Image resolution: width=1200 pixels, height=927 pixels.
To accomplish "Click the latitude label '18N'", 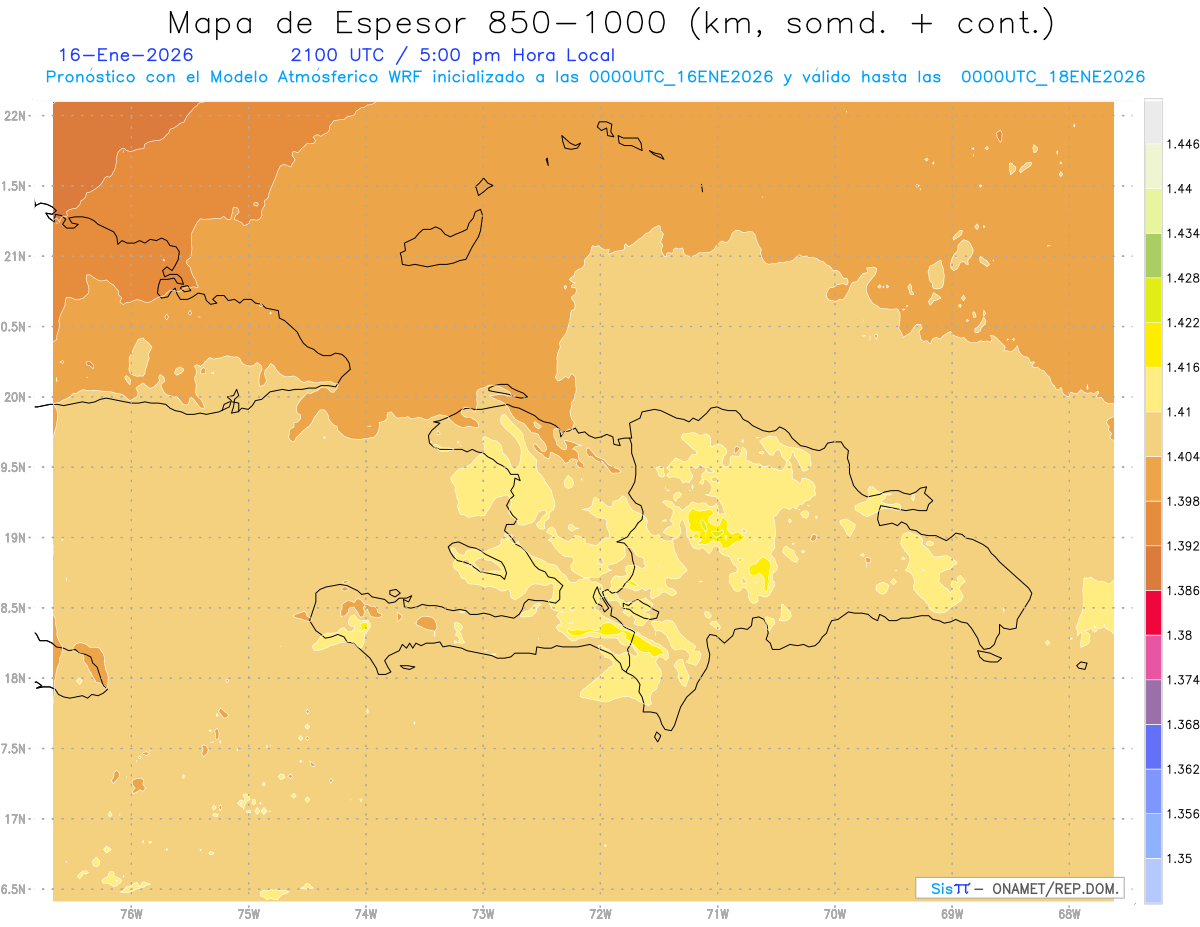I will (x=16, y=679).
